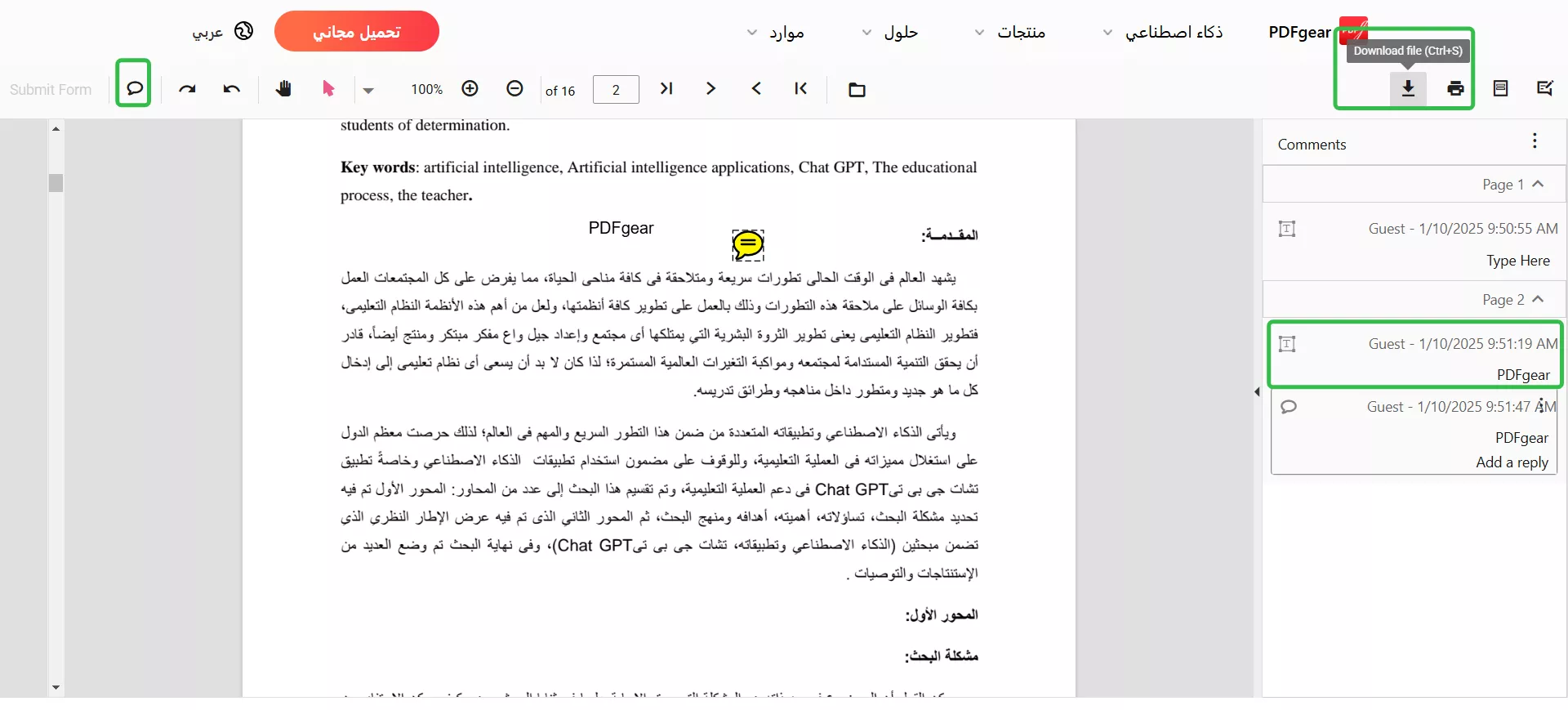Print the document with the printer icon
1568x710 pixels.
coord(1455,88)
